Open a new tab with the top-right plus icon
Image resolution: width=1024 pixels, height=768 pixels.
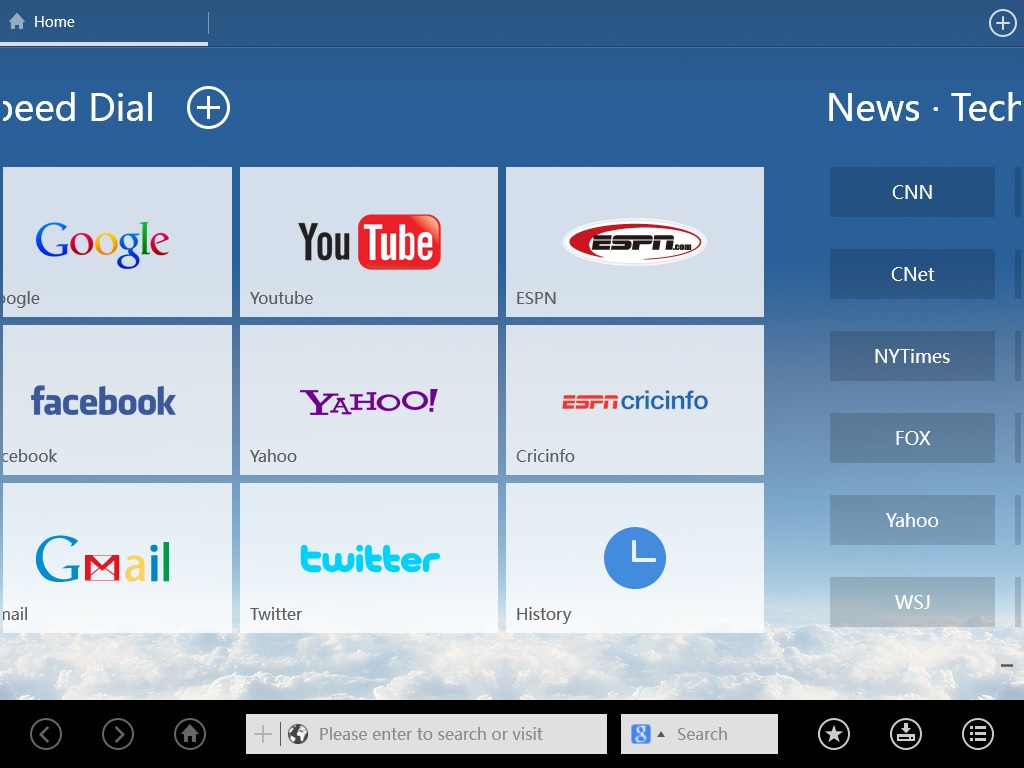tap(1002, 23)
